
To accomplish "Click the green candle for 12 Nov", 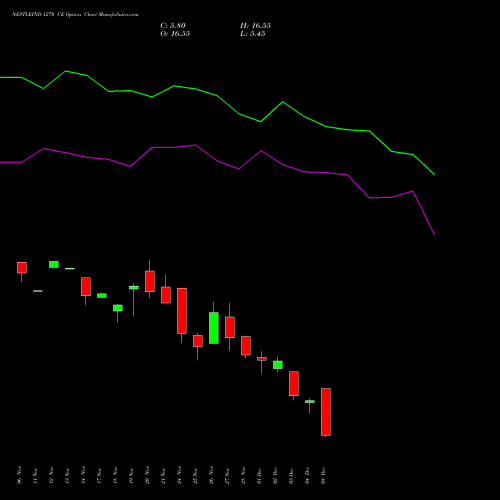I will (x=54, y=264).
